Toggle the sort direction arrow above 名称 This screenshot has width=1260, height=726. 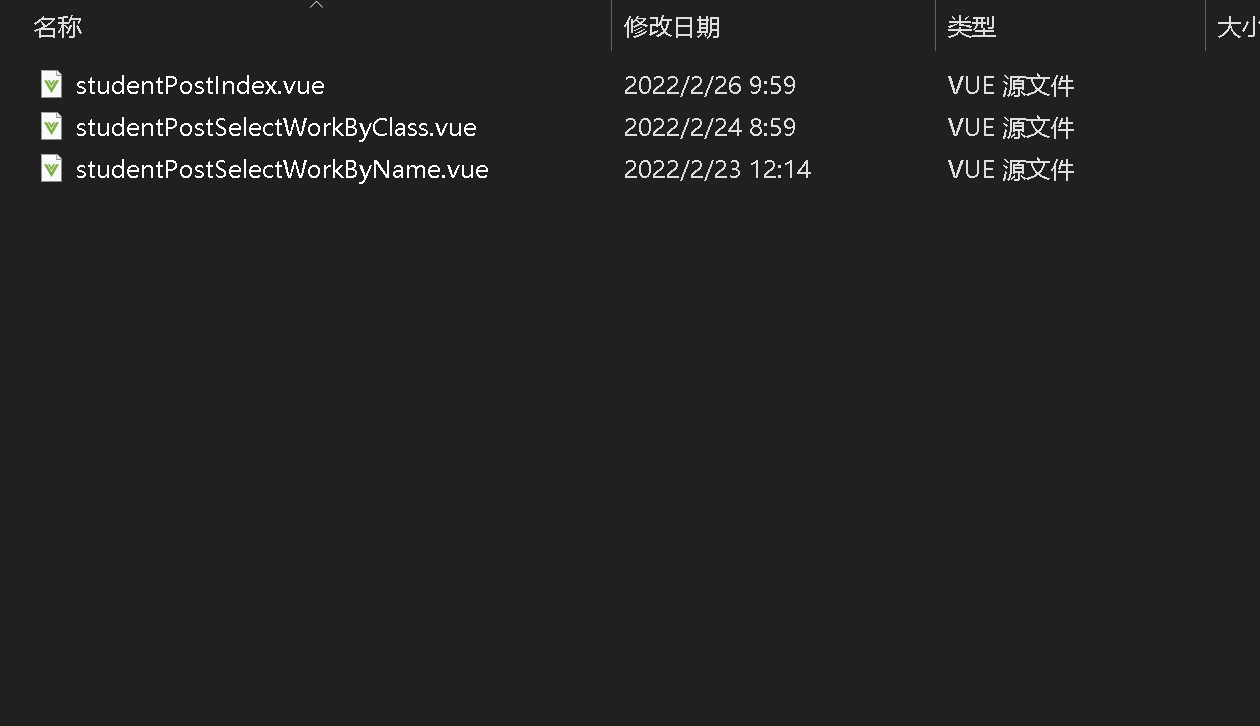[316, 5]
